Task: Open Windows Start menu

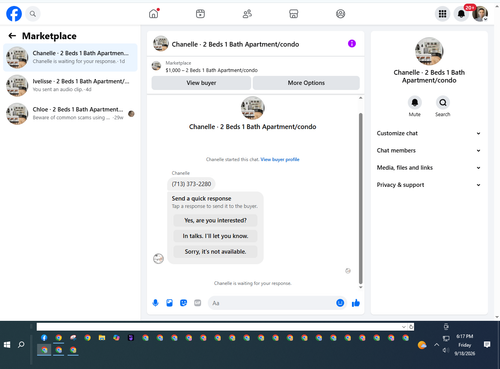Action: coord(7,345)
